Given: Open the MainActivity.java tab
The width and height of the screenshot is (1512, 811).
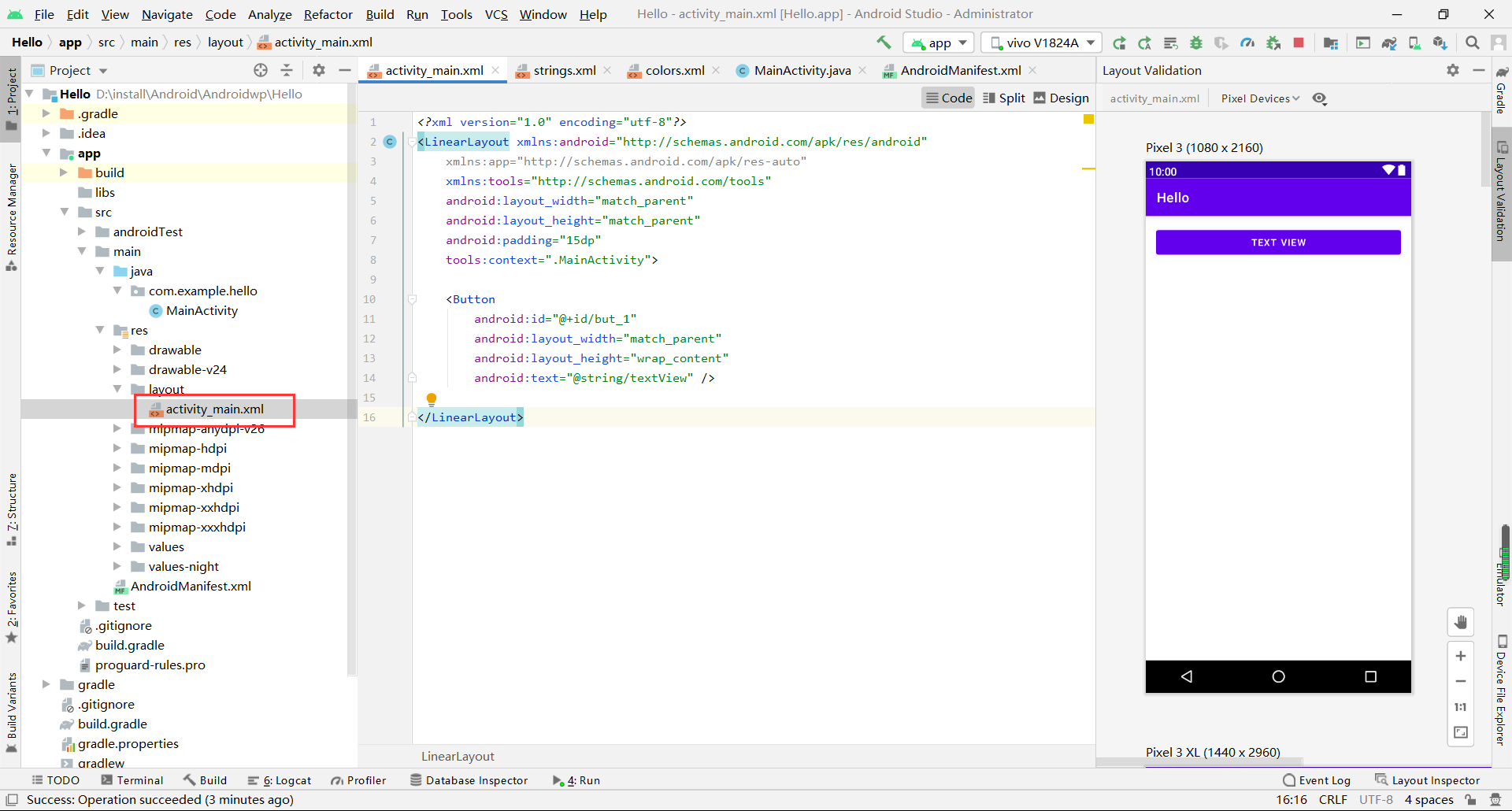Looking at the screenshot, I should (802, 70).
